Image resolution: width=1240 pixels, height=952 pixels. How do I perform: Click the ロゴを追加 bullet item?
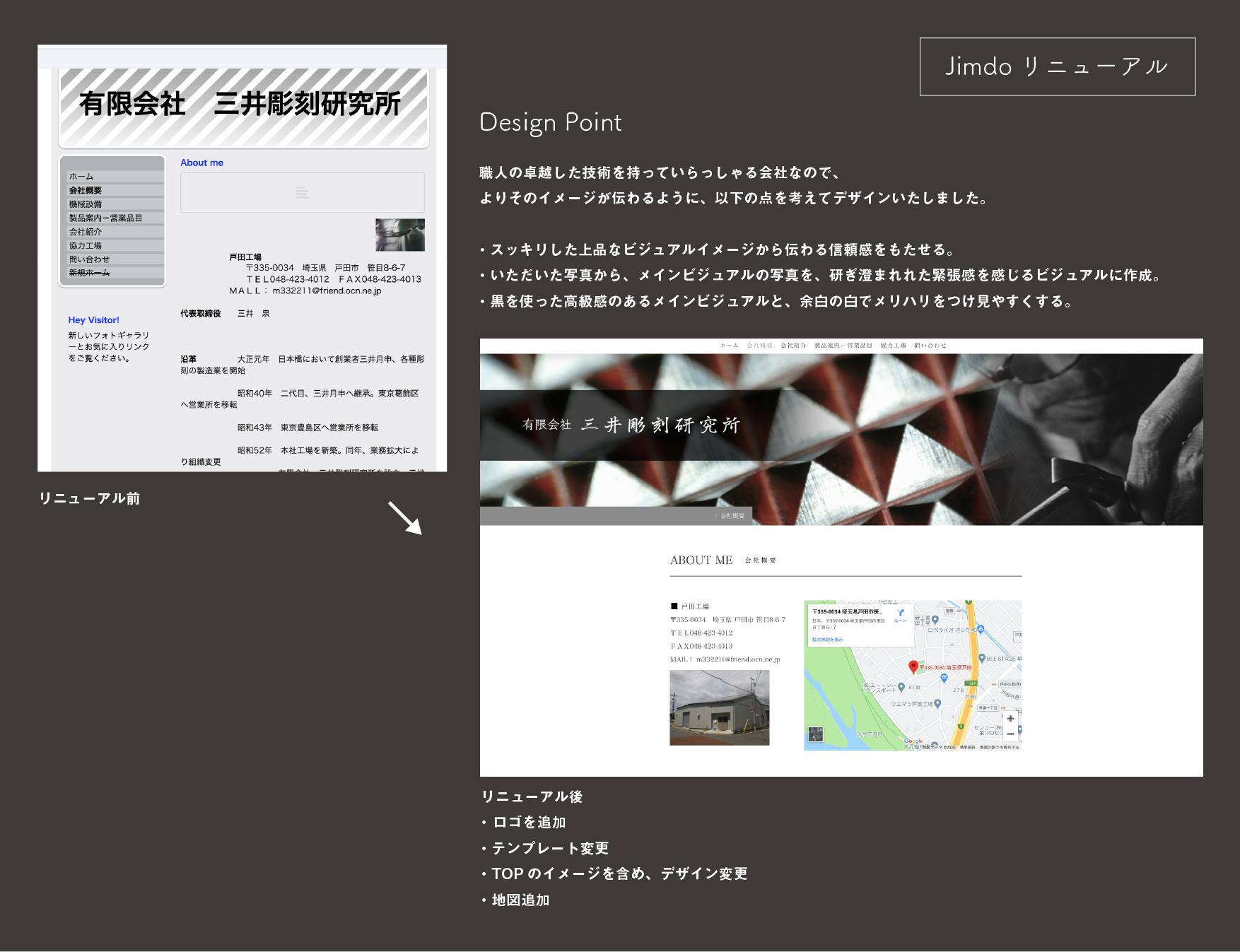click(524, 823)
